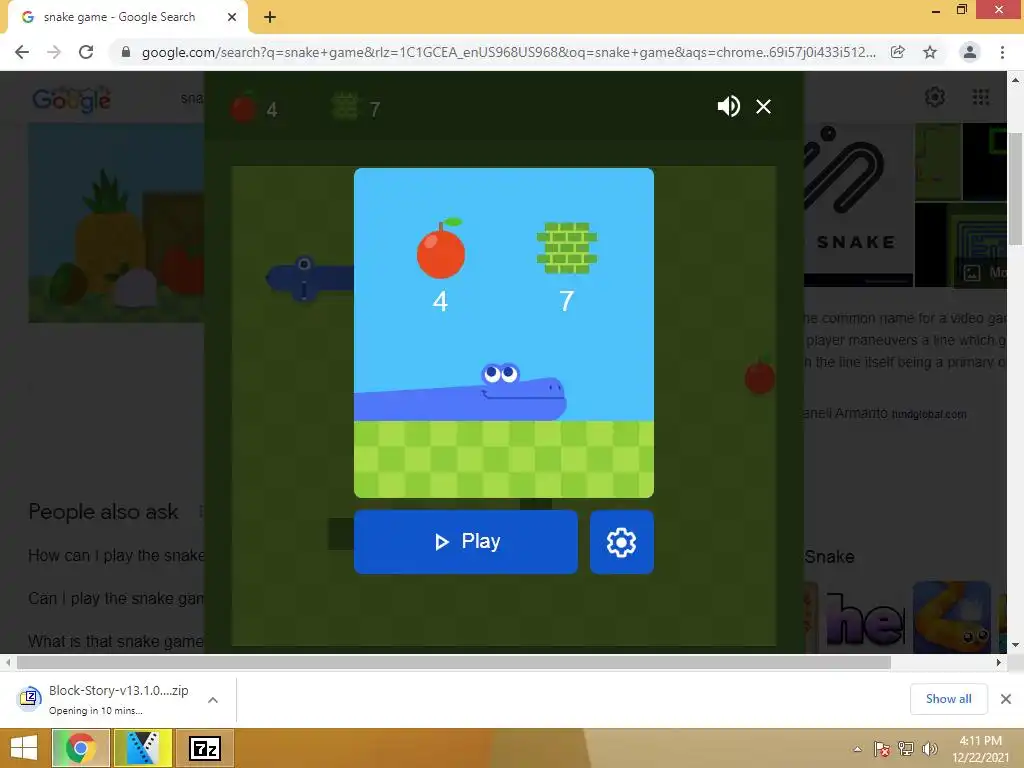Reload the Google search page
1024x768 pixels.
pyautogui.click(x=86, y=52)
